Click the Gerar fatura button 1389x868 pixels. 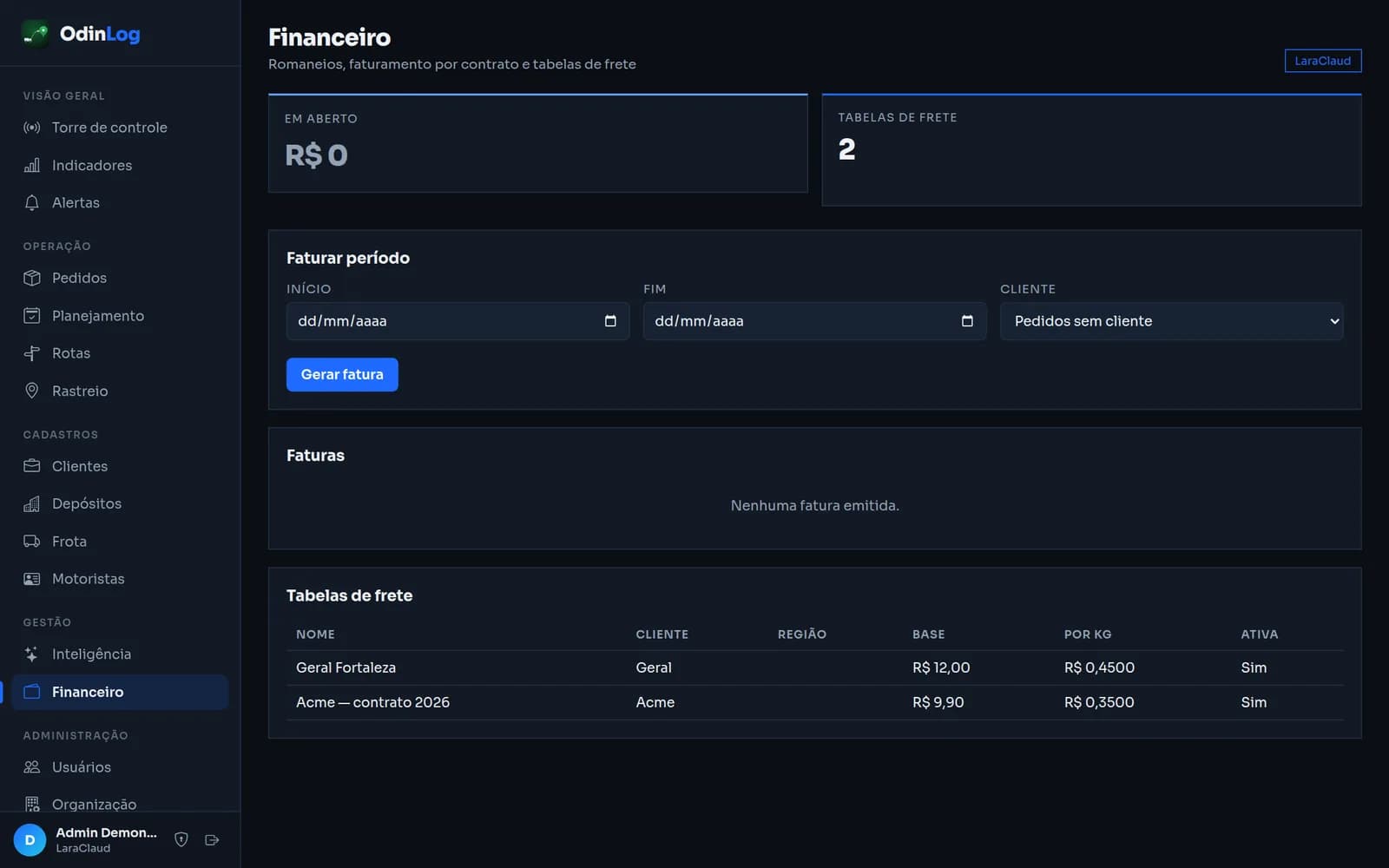pyautogui.click(x=342, y=374)
